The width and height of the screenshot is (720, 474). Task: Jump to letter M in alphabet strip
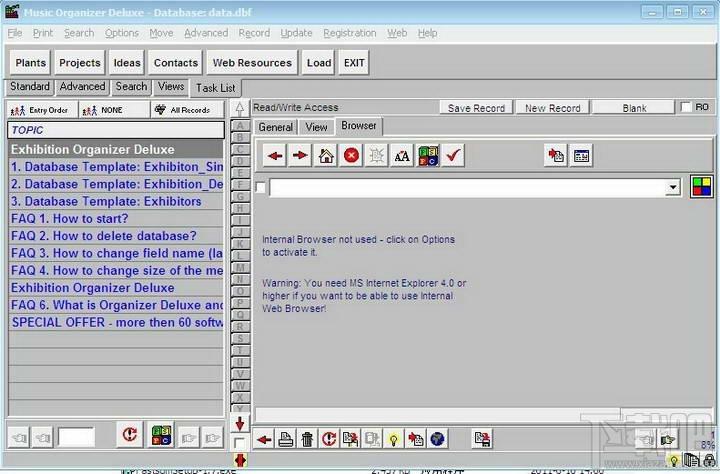[x=240, y=268]
